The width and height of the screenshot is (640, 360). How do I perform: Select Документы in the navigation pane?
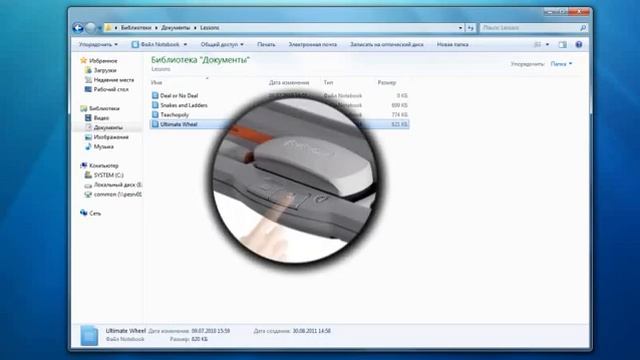(x=108, y=127)
